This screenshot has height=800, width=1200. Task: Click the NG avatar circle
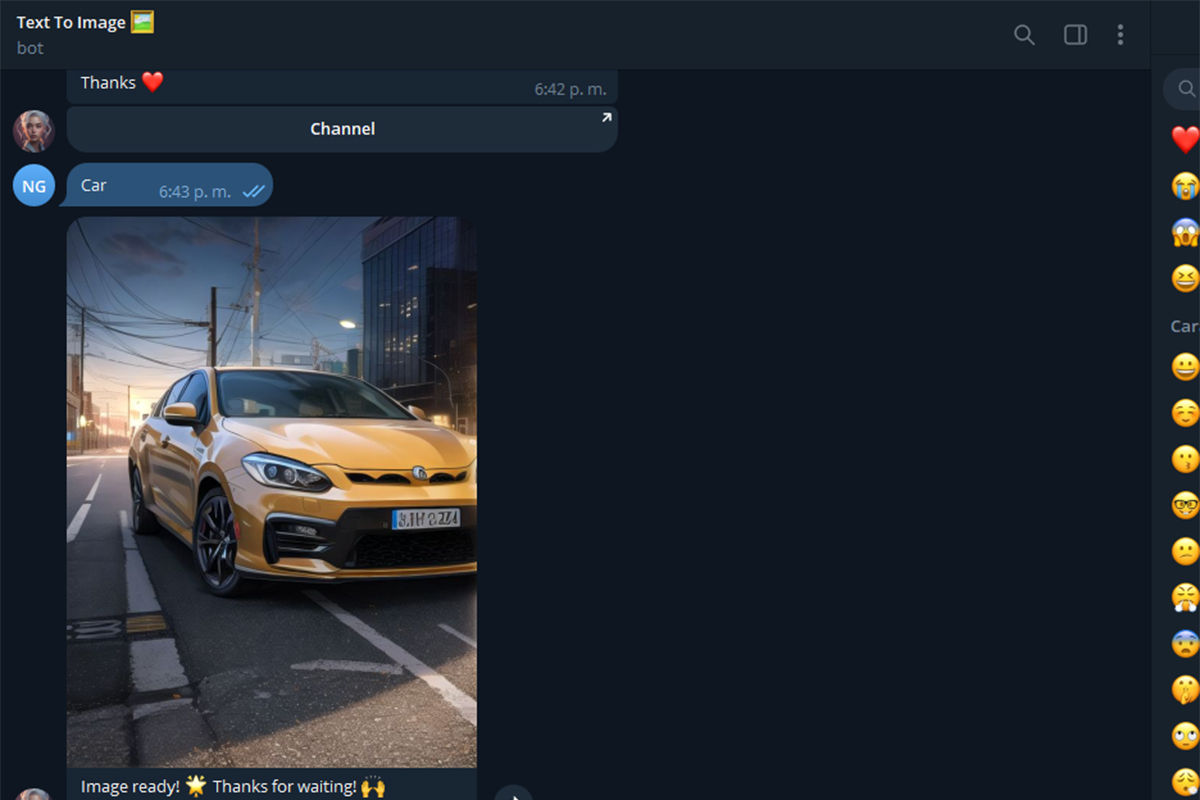coord(33,185)
